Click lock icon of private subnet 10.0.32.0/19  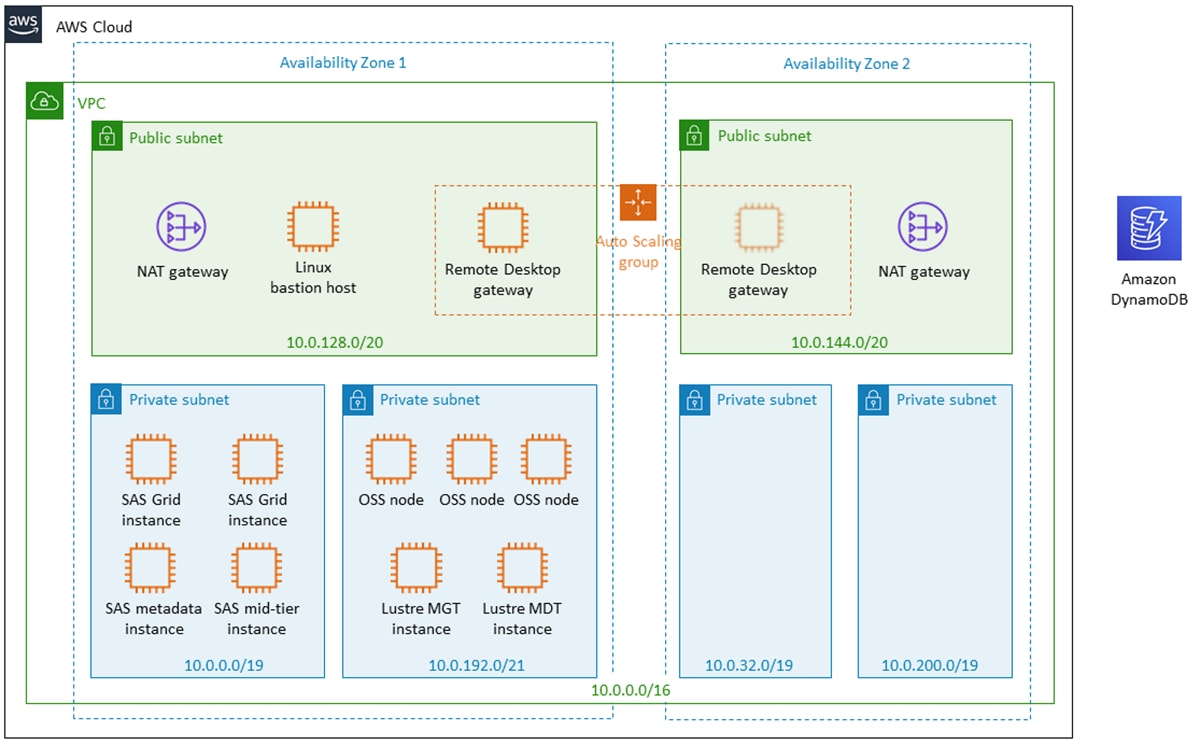coord(695,400)
